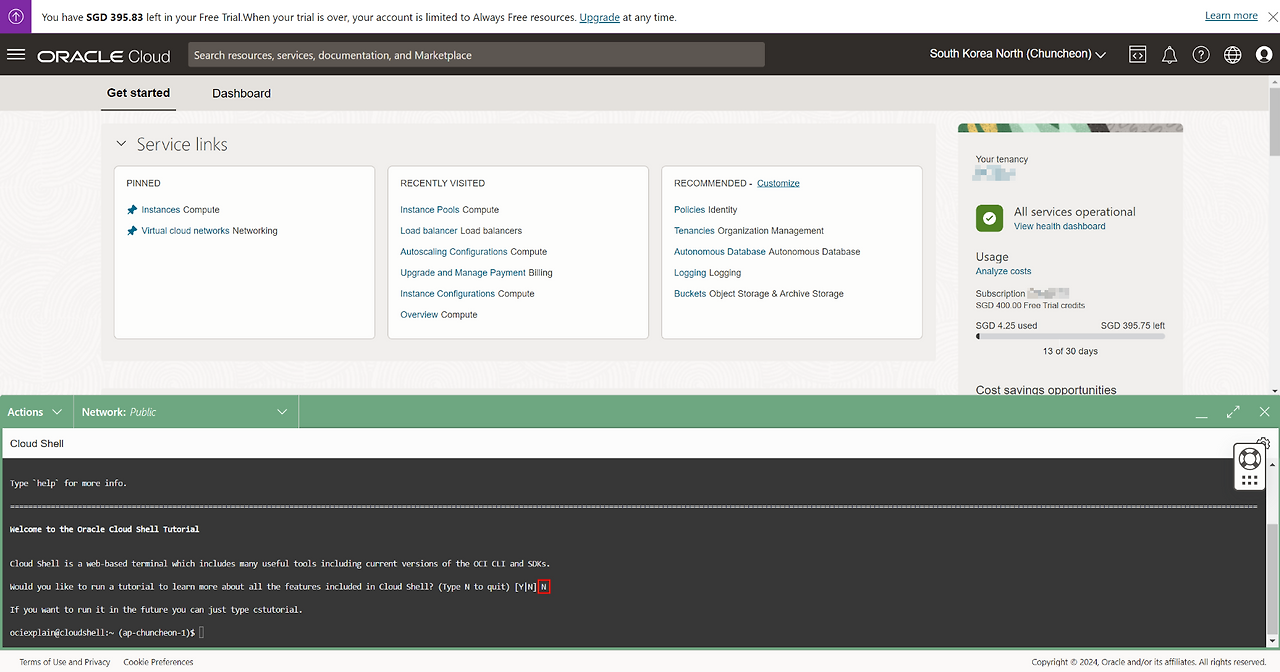Open the Oracle Cloud navigation hamburger menu

[x=16, y=54]
